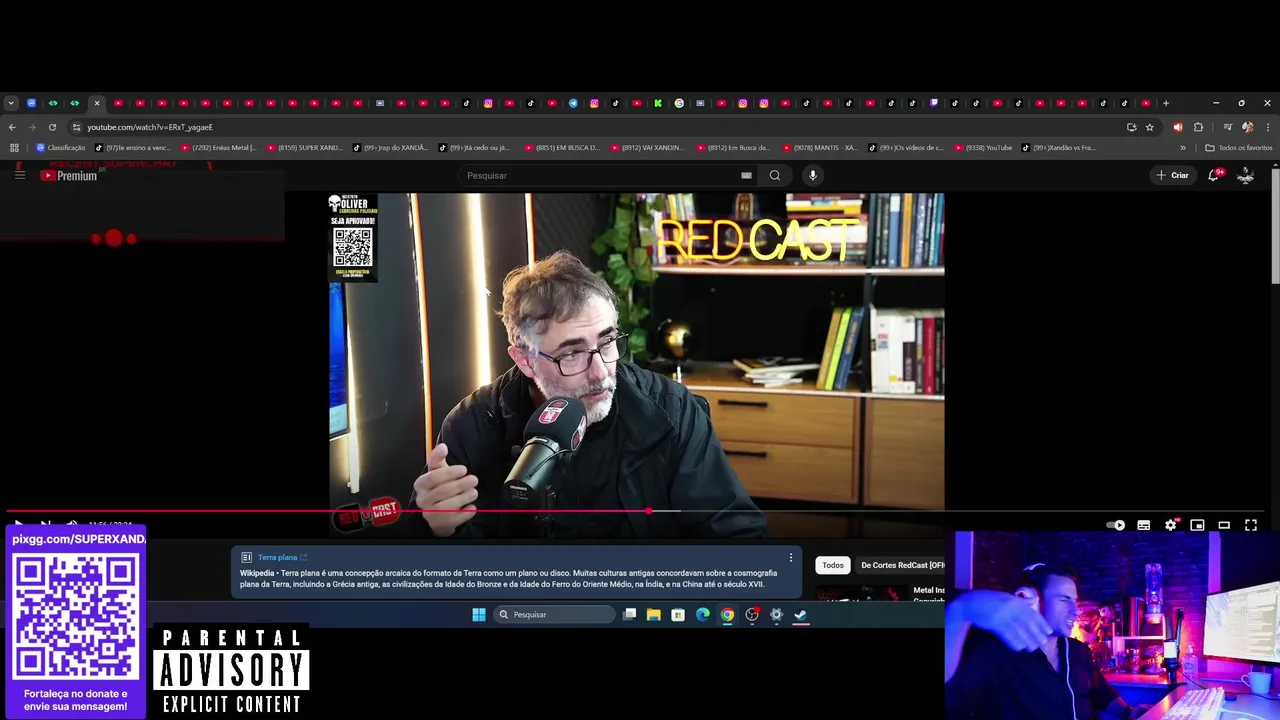Select the 'De Cortes RedCast' filter chip
The width and height of the screenshot is (1280, 720).
point(900,565)
